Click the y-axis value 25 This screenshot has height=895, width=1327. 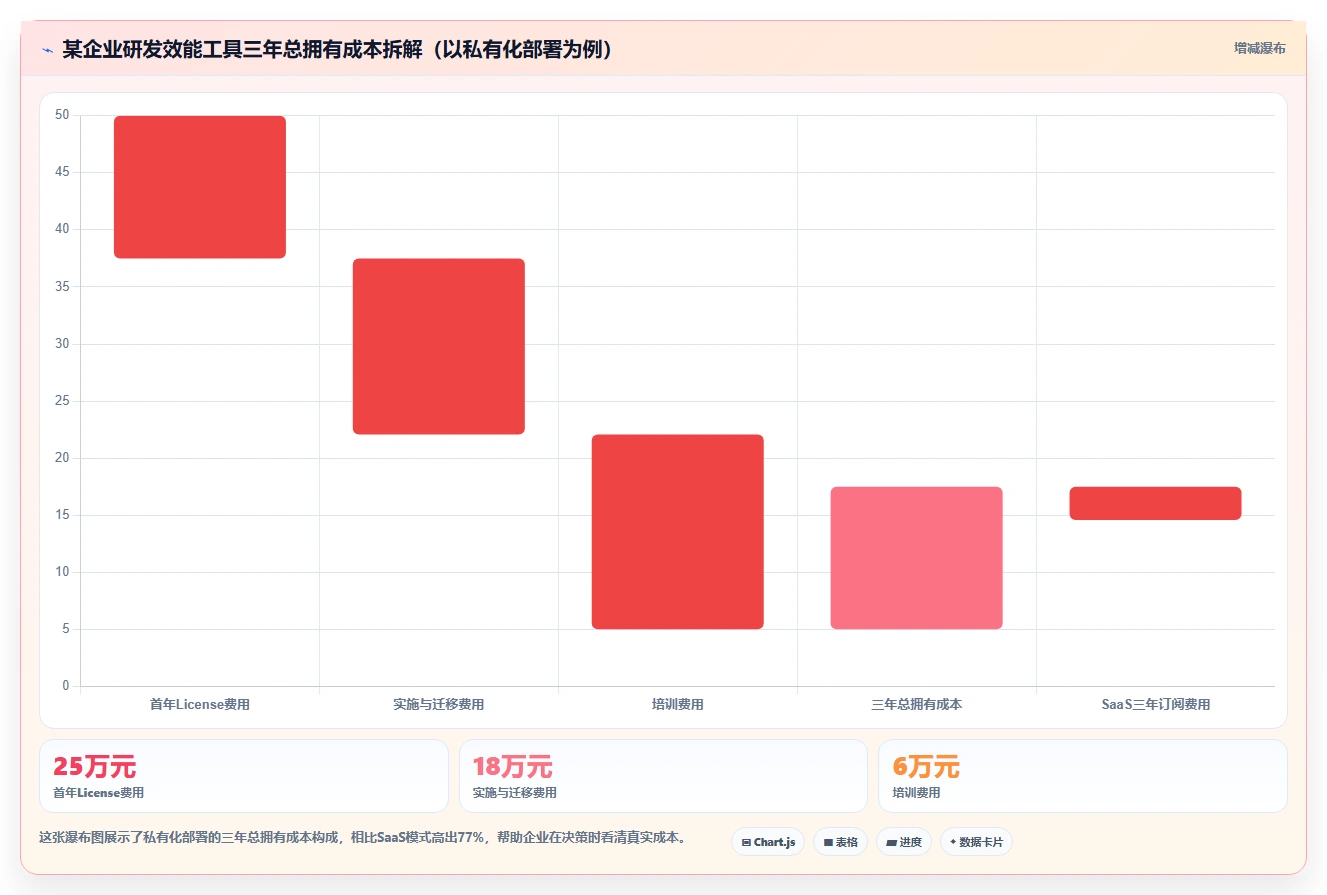tap(62, 401)
